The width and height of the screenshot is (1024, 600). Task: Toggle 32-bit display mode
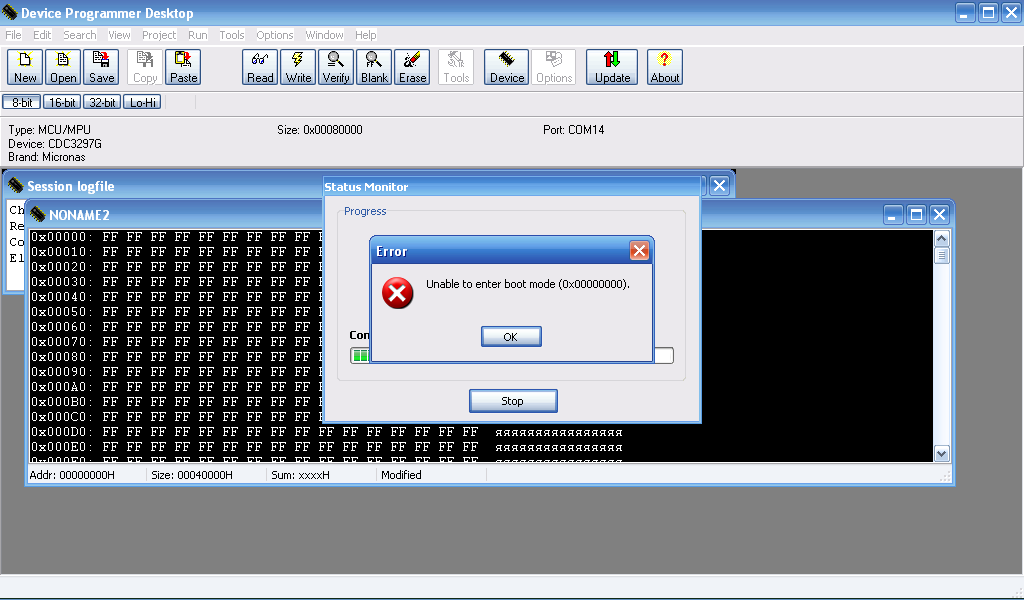(x=102, y=103)
